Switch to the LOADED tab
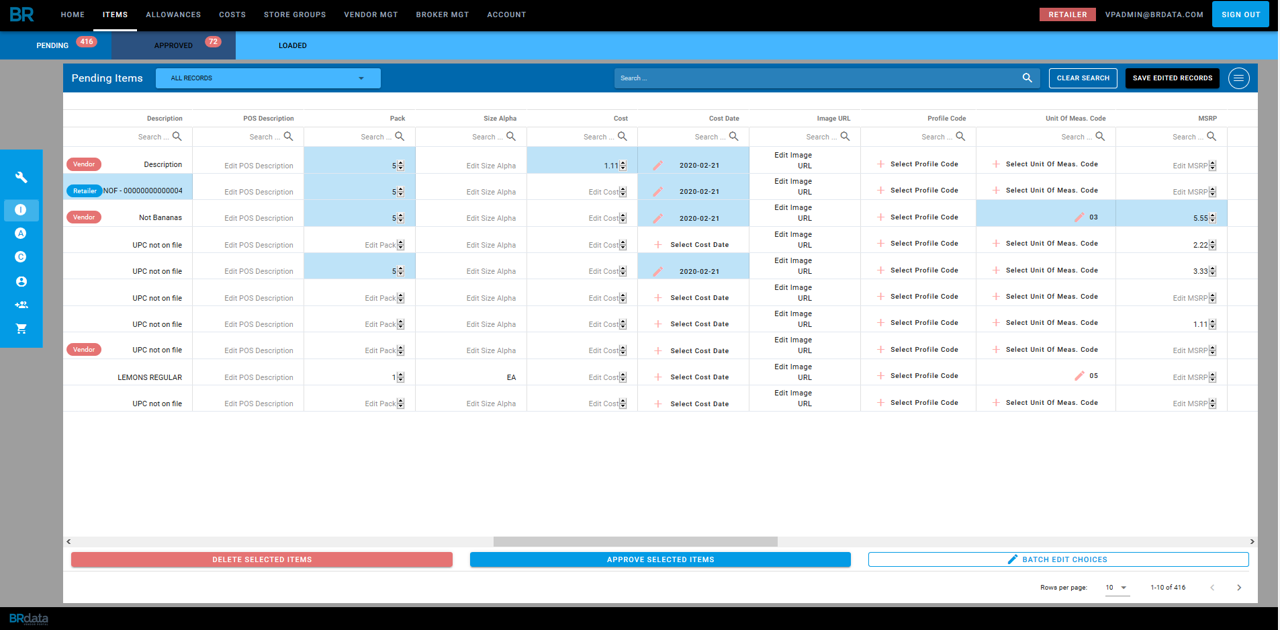1280x630 pixels. click(x=293, y=45)
